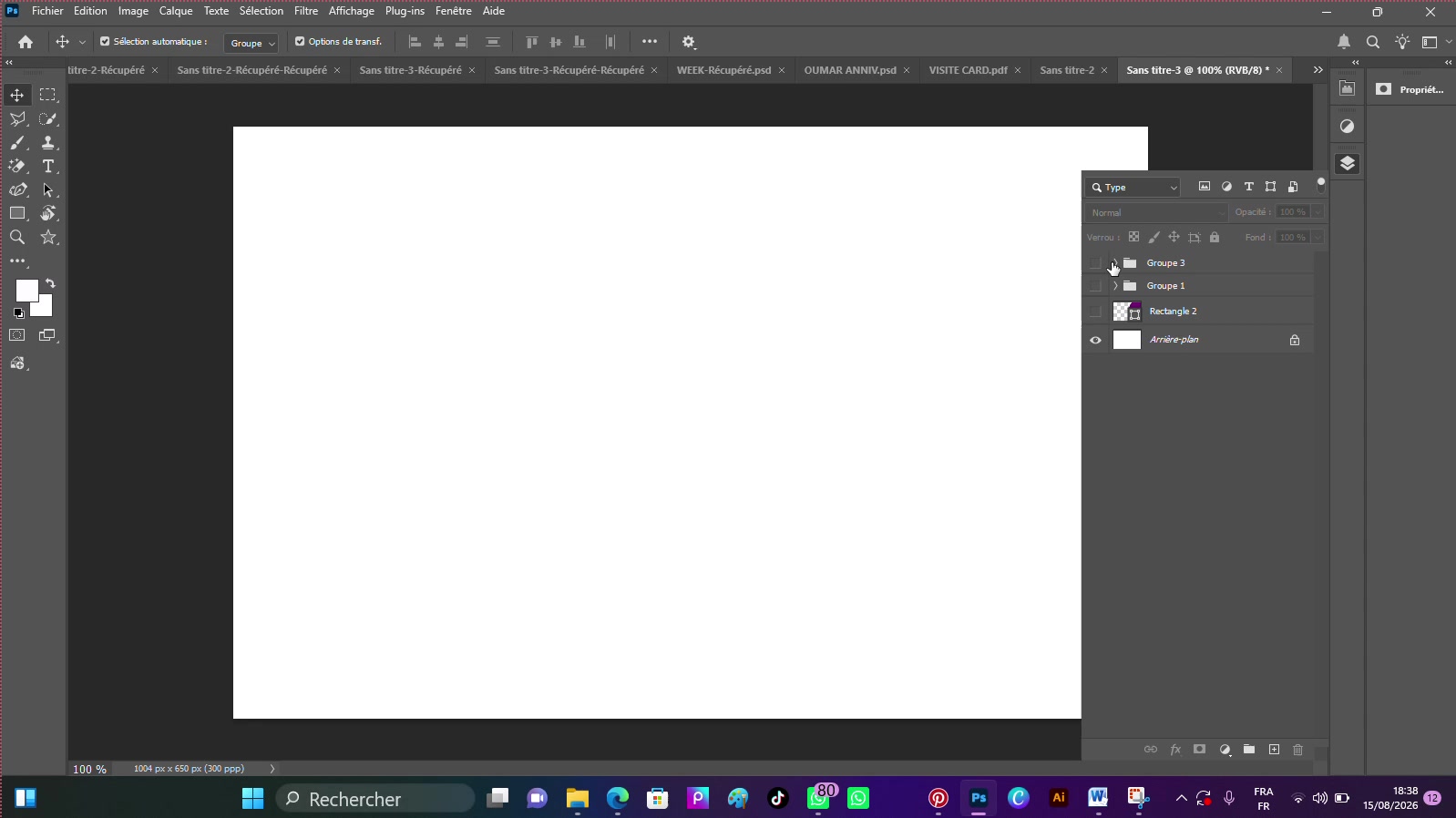Screen dimensions: 1456x818
Task: Open the extra tools three-dot button
Action: 18,261
